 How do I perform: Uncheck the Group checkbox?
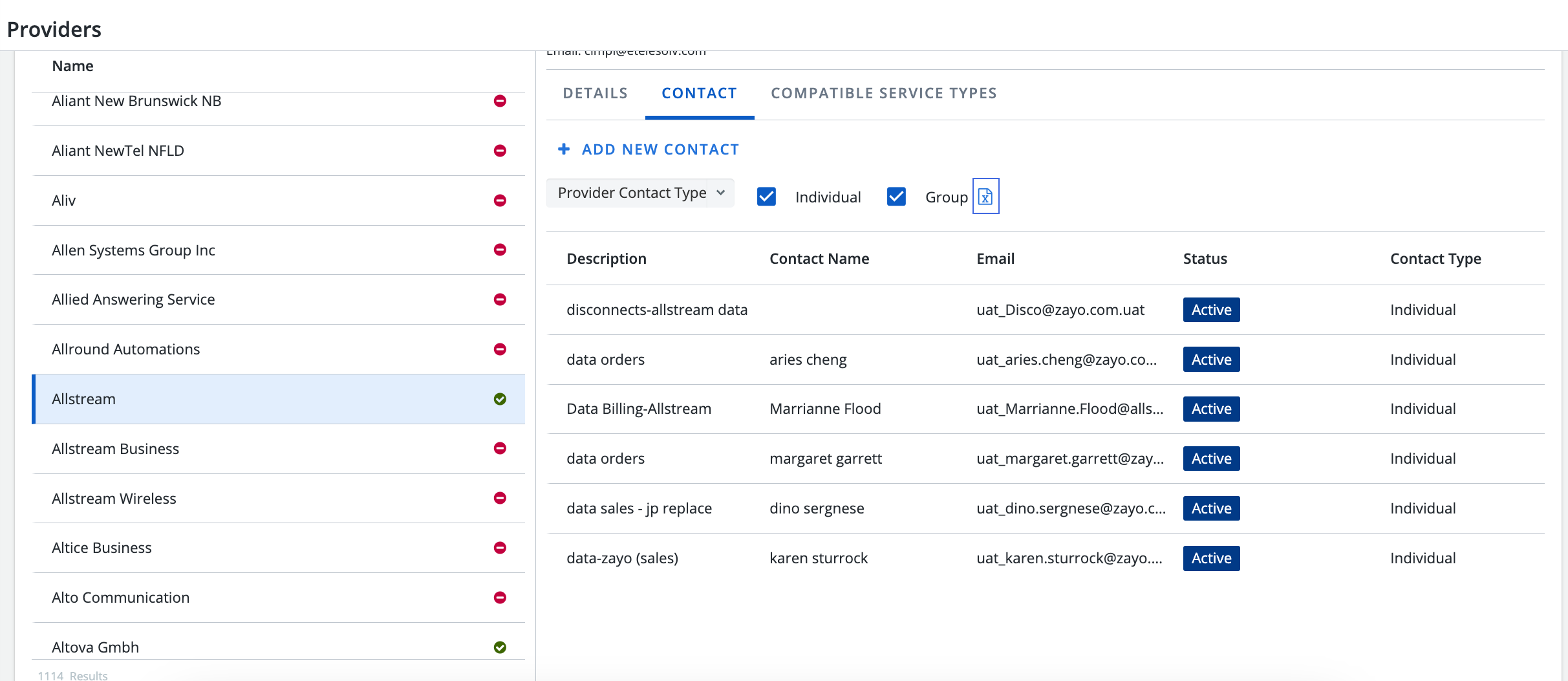click(896, 197)
